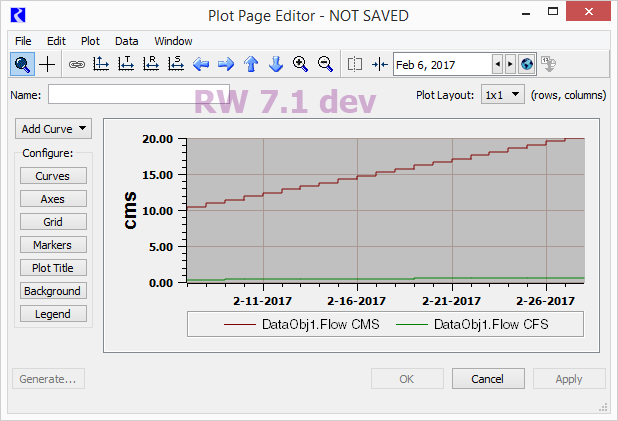Click the first axis scale icon
The height and width of the screenshot is (421, 618).
(101, 64)
